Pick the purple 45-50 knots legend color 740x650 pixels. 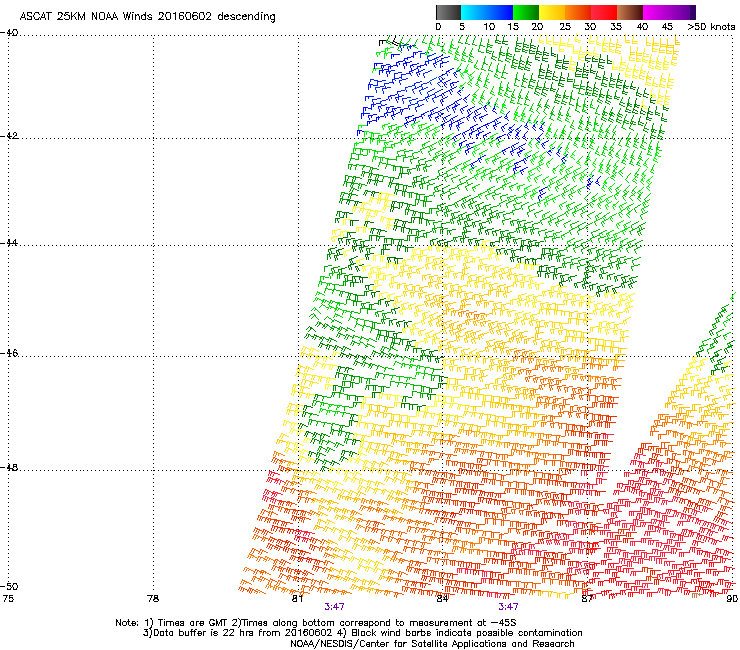point(682,12)
